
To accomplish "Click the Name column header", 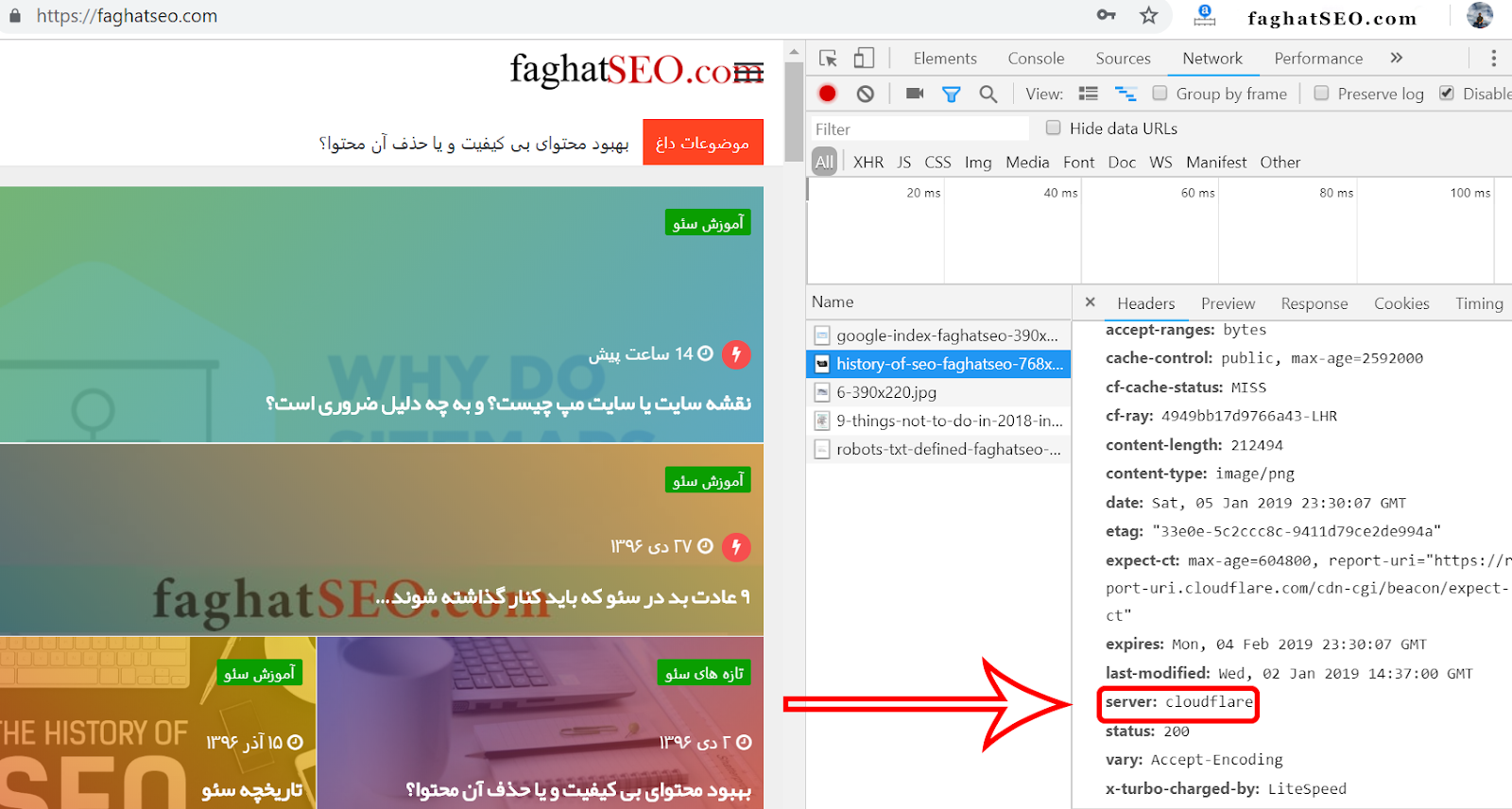I will click(x=939, y=302).
